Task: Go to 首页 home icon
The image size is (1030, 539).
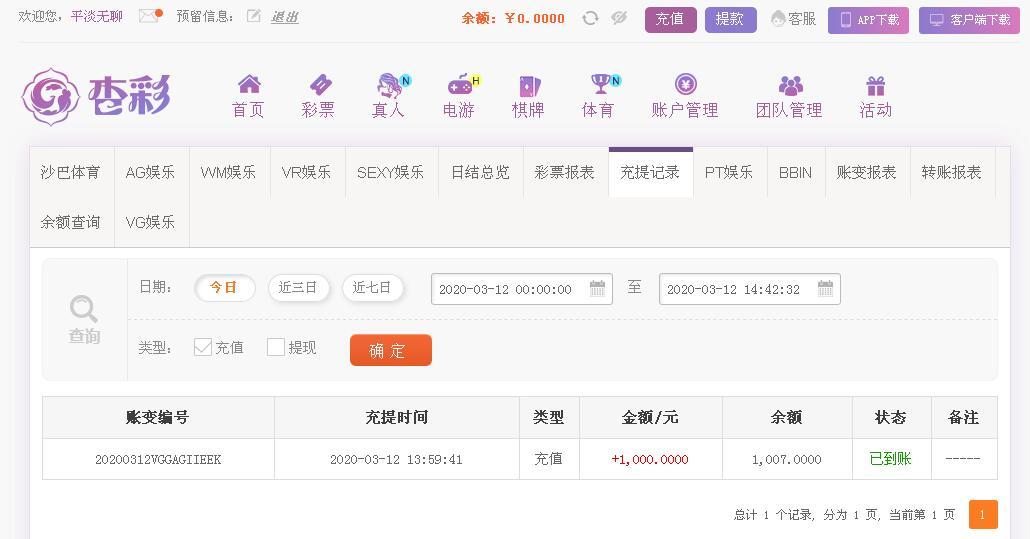Action: coord(249,84)
